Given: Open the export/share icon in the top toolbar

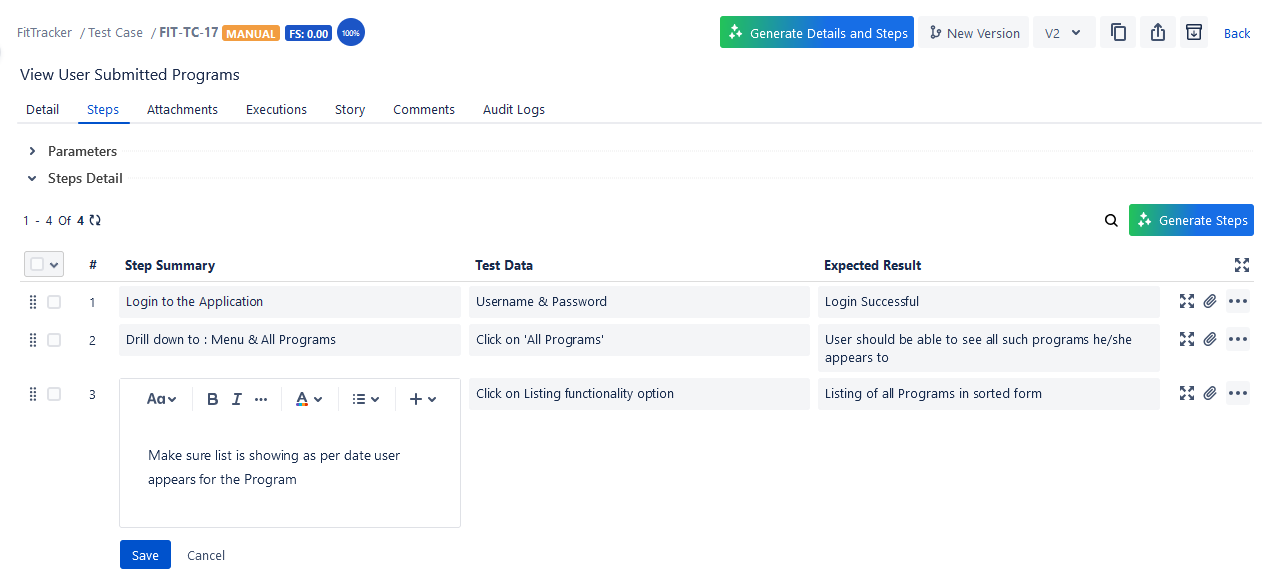Looking at the screenshot, I should tap(1157, 32).
